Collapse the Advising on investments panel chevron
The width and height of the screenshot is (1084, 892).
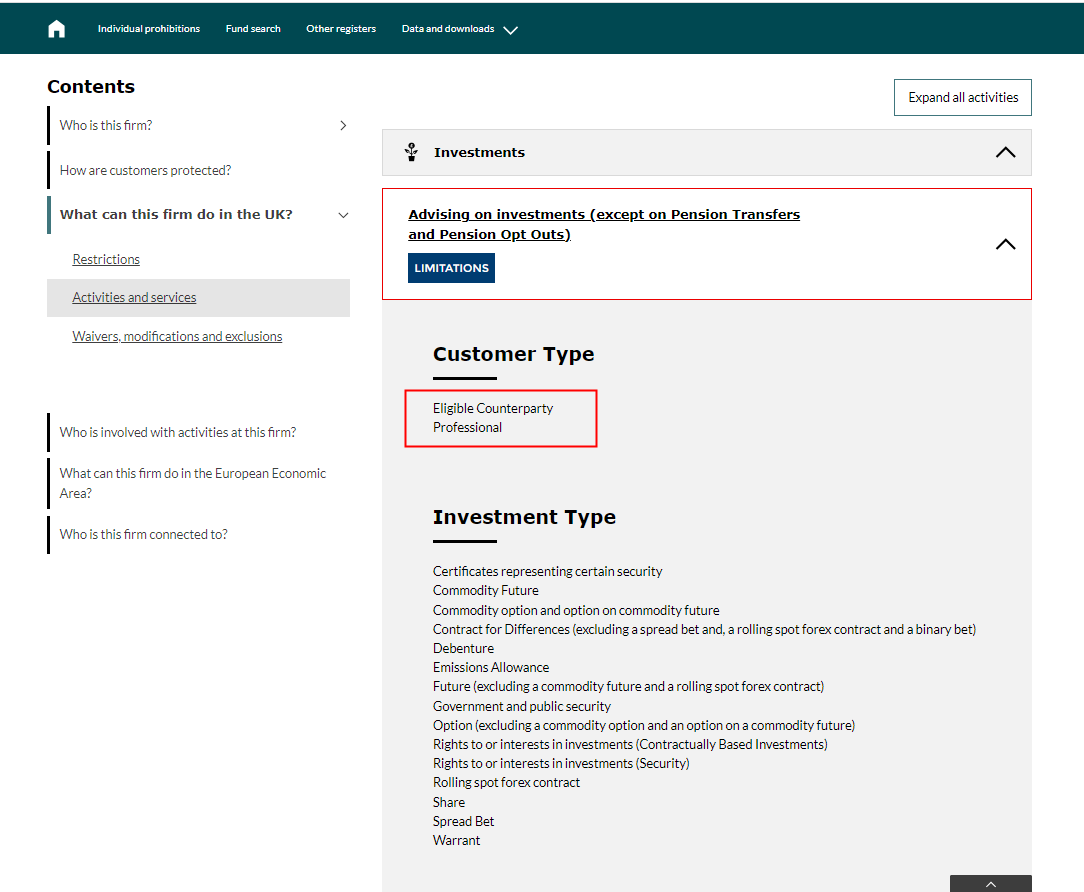(x=1005, y=245)
